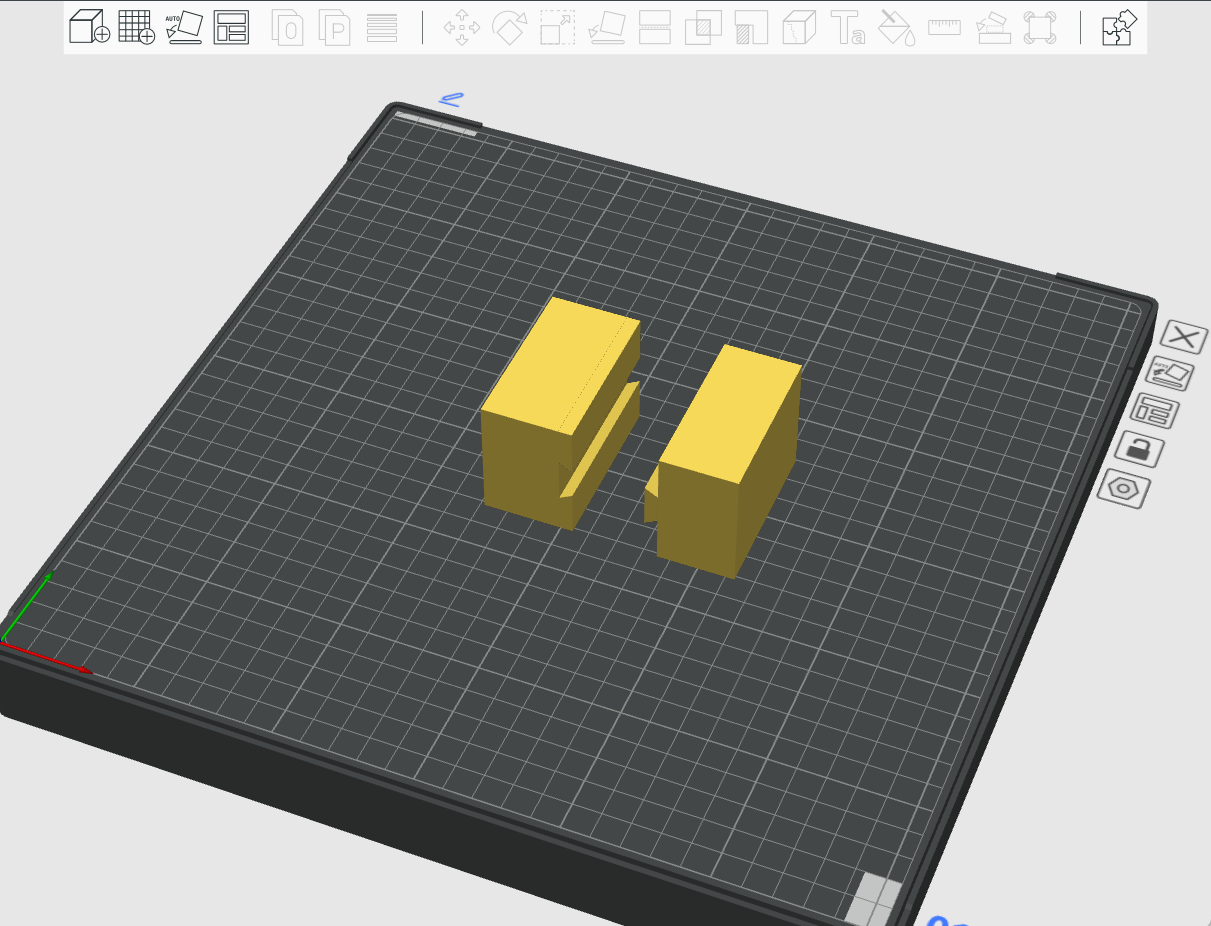Activate the Lay on face tool
This screenshot has width=1211, height=926.
pyautogui.click(x=607, y=27)
